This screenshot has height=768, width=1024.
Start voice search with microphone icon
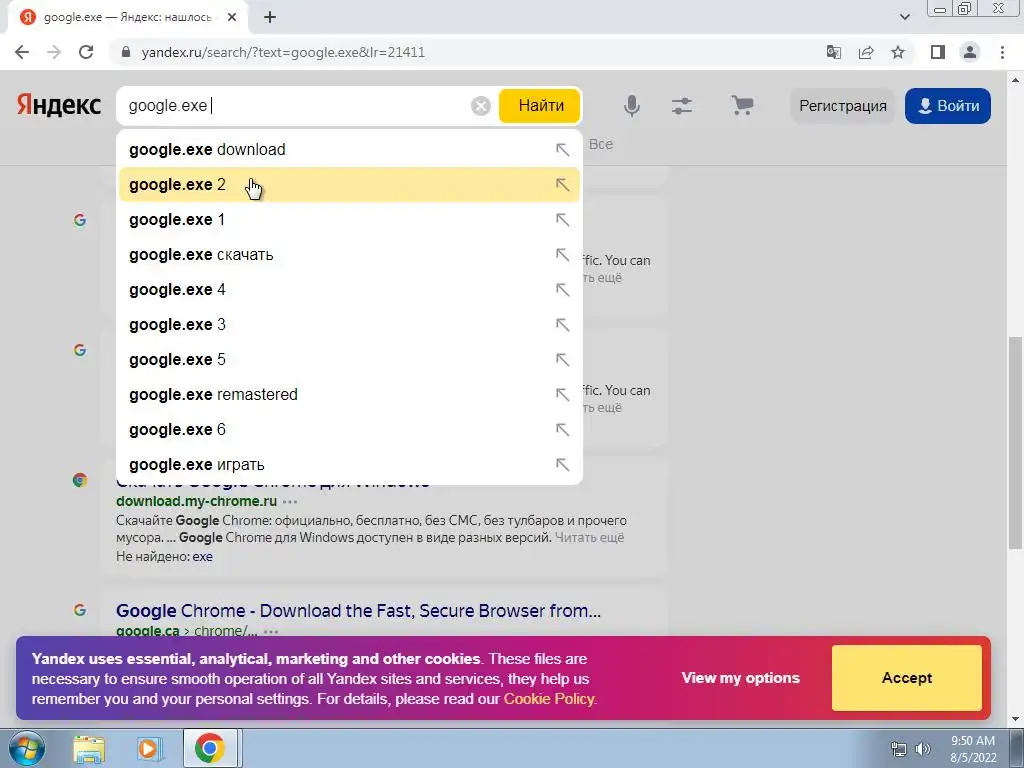click(x=632, y=105)
